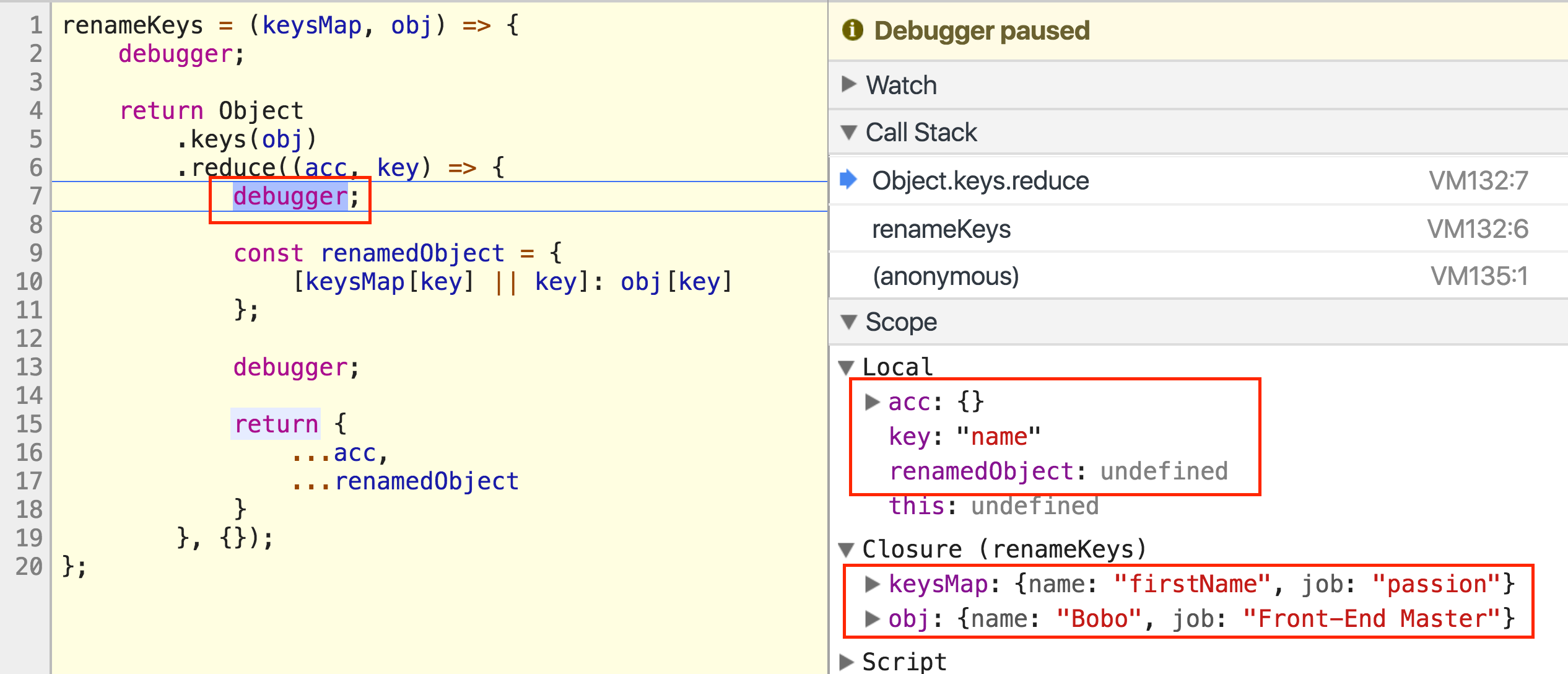Select the renameKeys frame in Call Stack
1568x674 pixels.
[941, 229]
